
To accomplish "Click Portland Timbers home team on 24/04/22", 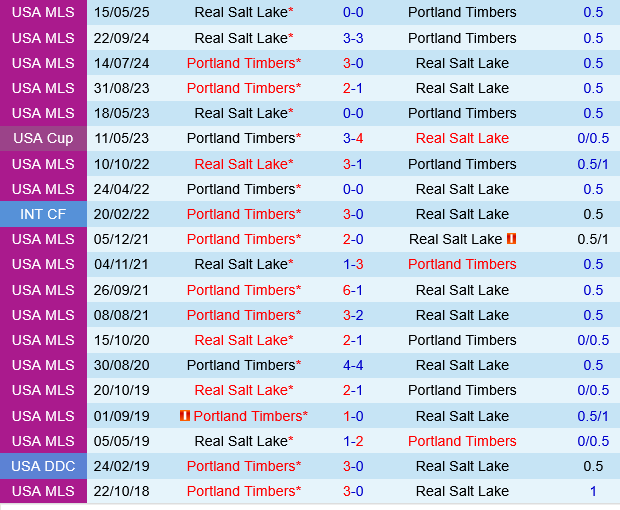I will pos(241,189).
